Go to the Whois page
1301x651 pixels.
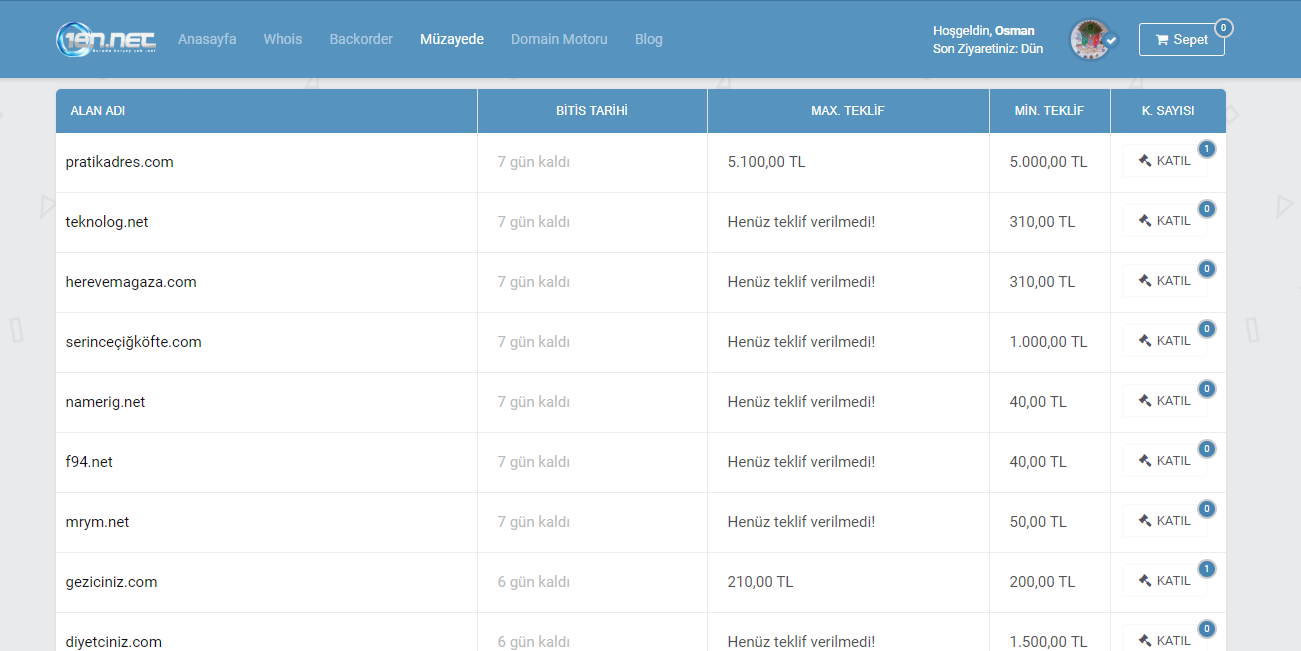pos(283,39)
